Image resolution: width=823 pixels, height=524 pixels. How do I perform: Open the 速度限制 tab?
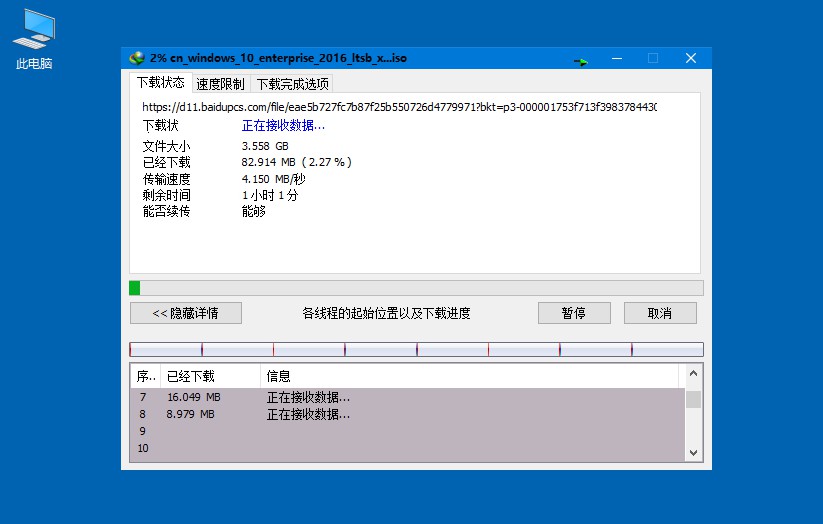[220, 84]
